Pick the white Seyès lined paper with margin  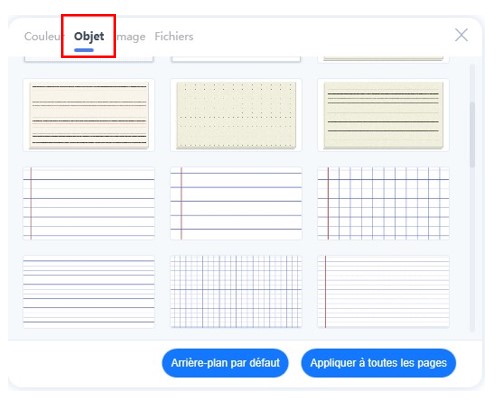click(89, 203)
